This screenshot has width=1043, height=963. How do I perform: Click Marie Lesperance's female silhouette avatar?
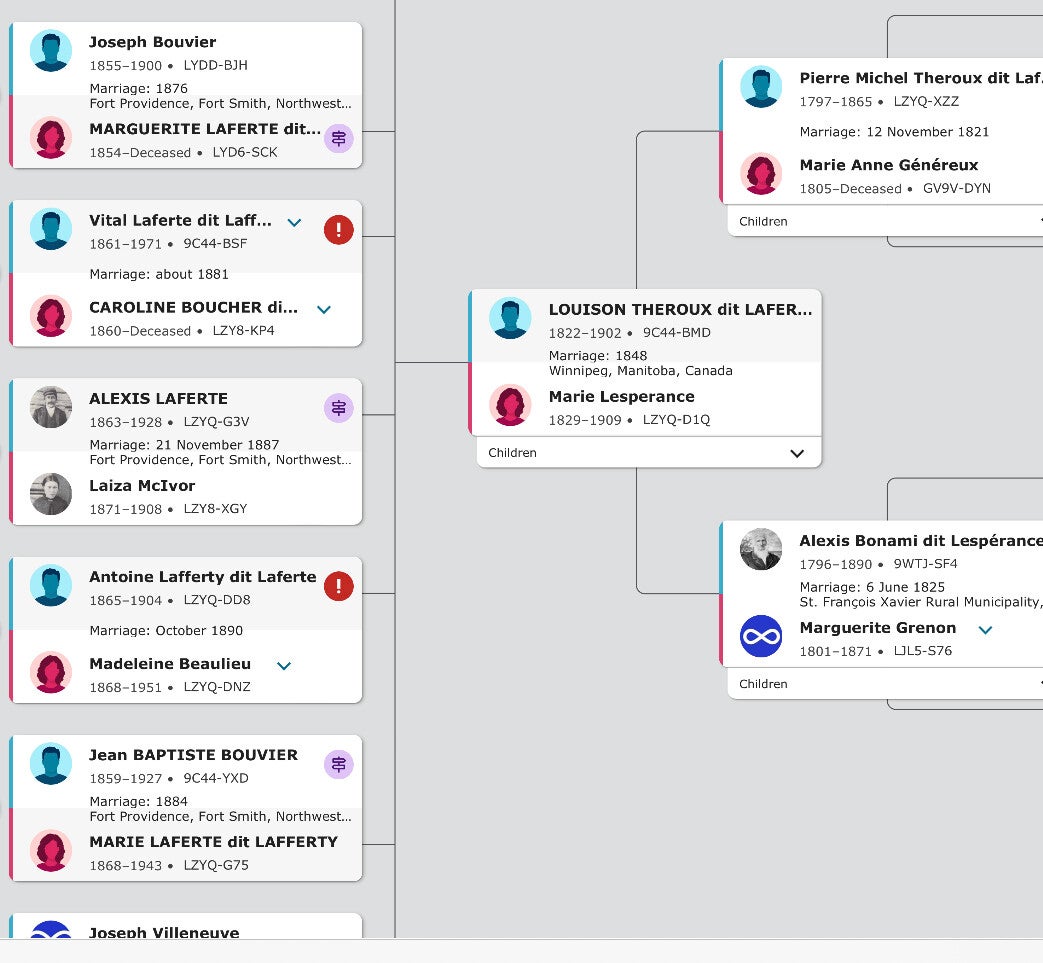pyautogui.click(x=510, y=405)
